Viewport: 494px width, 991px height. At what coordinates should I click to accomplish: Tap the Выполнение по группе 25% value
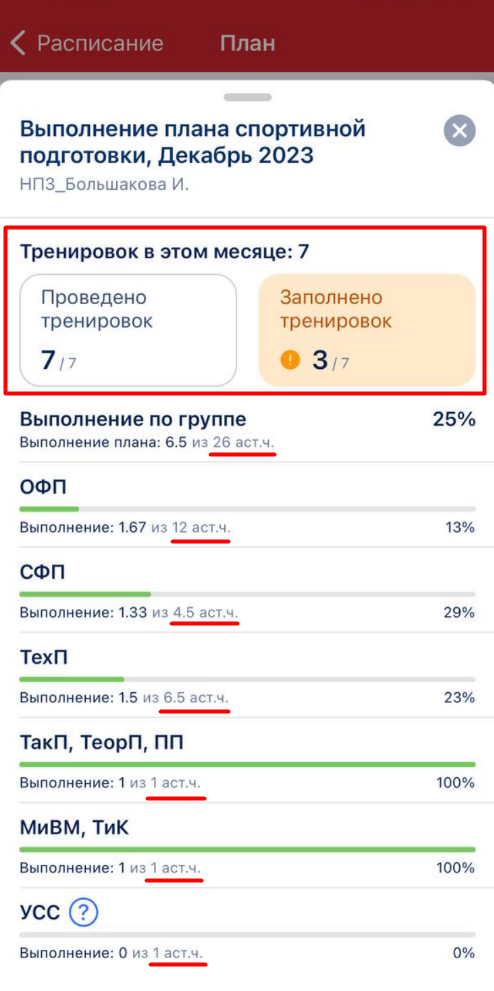454,419
